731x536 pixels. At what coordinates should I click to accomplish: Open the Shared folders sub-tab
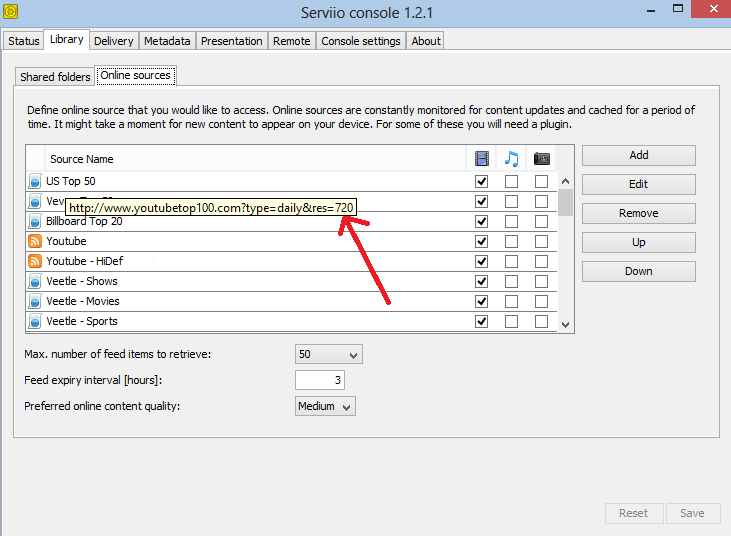click(55, 77)
